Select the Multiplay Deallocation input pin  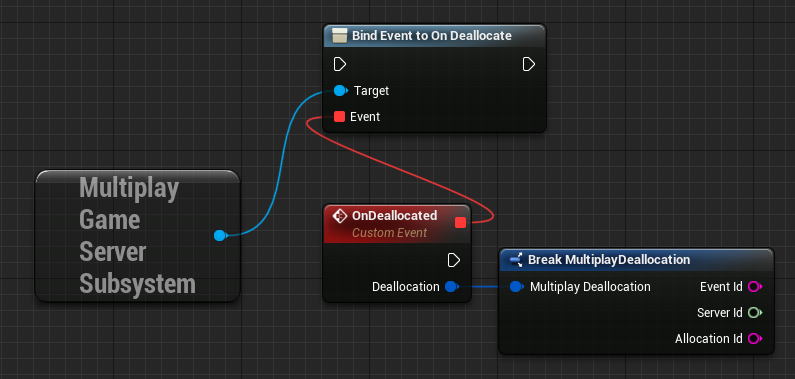click(x=517, y=287)
